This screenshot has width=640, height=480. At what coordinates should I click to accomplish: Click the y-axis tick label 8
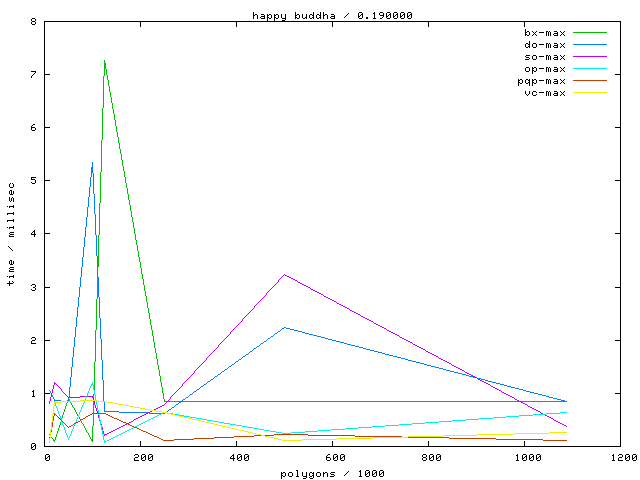tap(35, 22)
